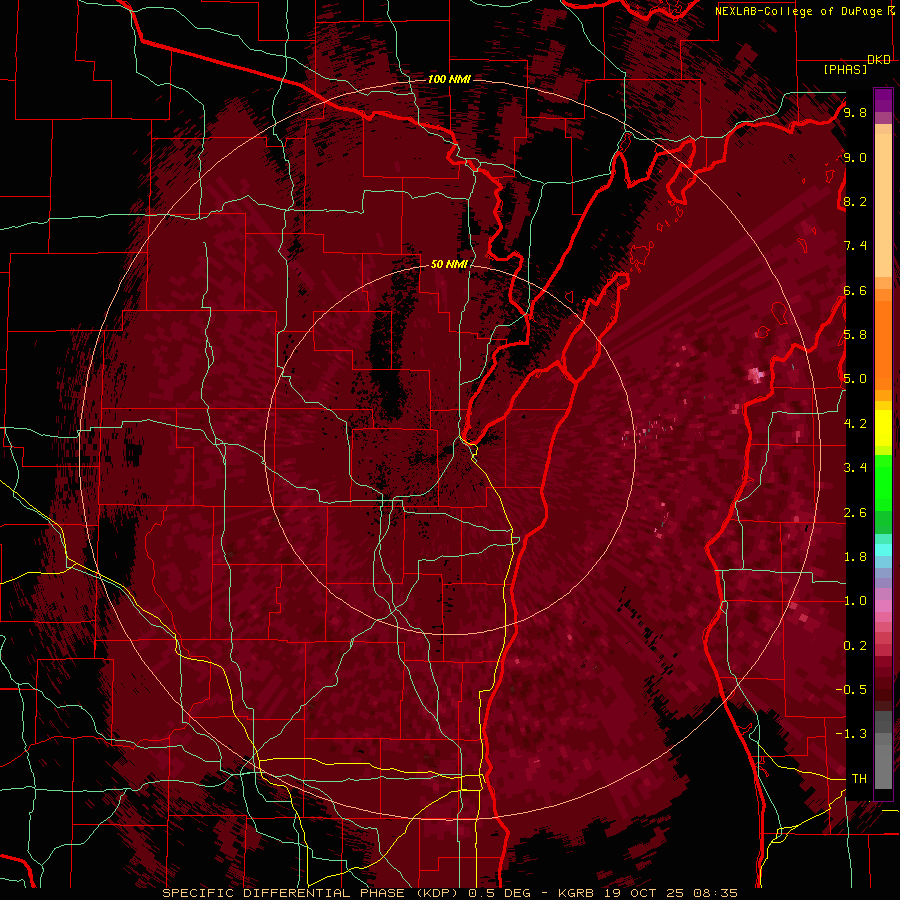Viewport: 900px width, 900px height.
Task: Click the orange color scale segment
Action: click(883, 344)
